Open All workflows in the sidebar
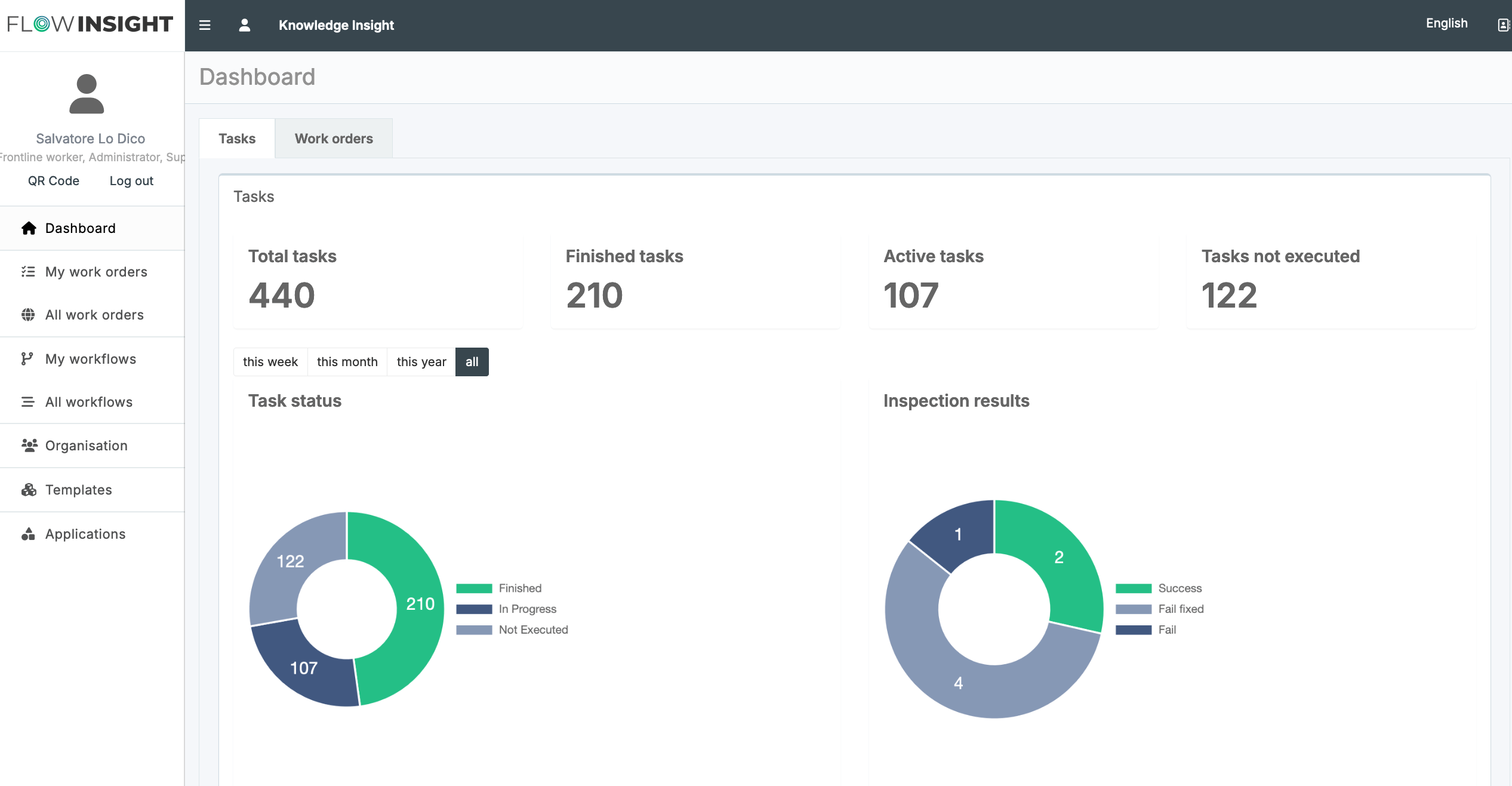The height and width of the screenshot is (786, 1512). [x=89, y=402]
